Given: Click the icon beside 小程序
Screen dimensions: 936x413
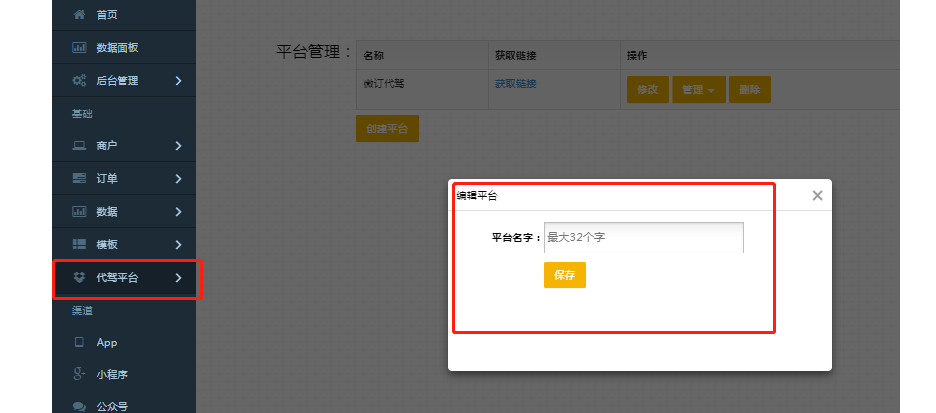Looking at the screenshot, I should (79, 375).
